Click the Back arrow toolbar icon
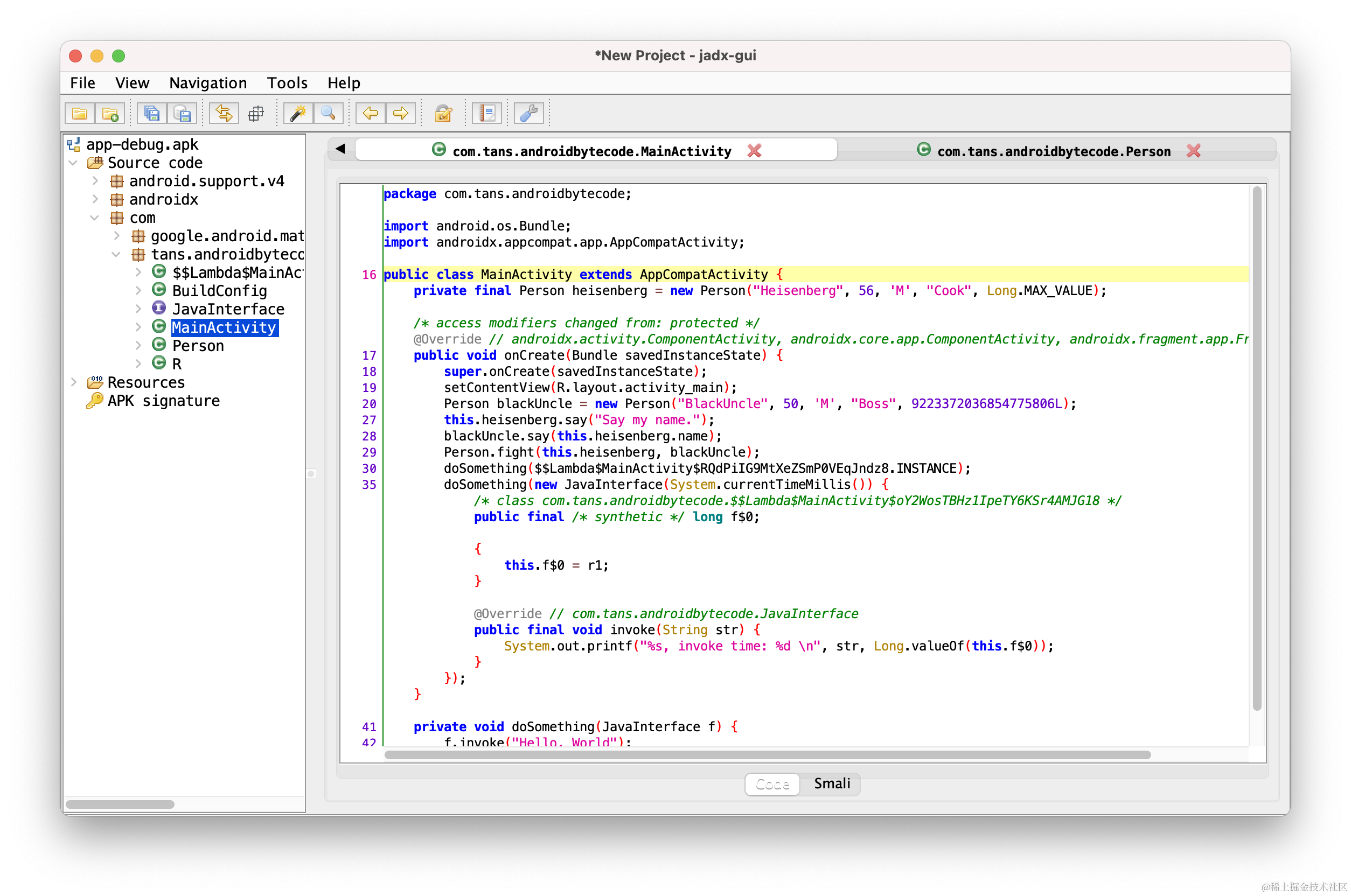Screen dimensions: 1351x896 (370, 113)
